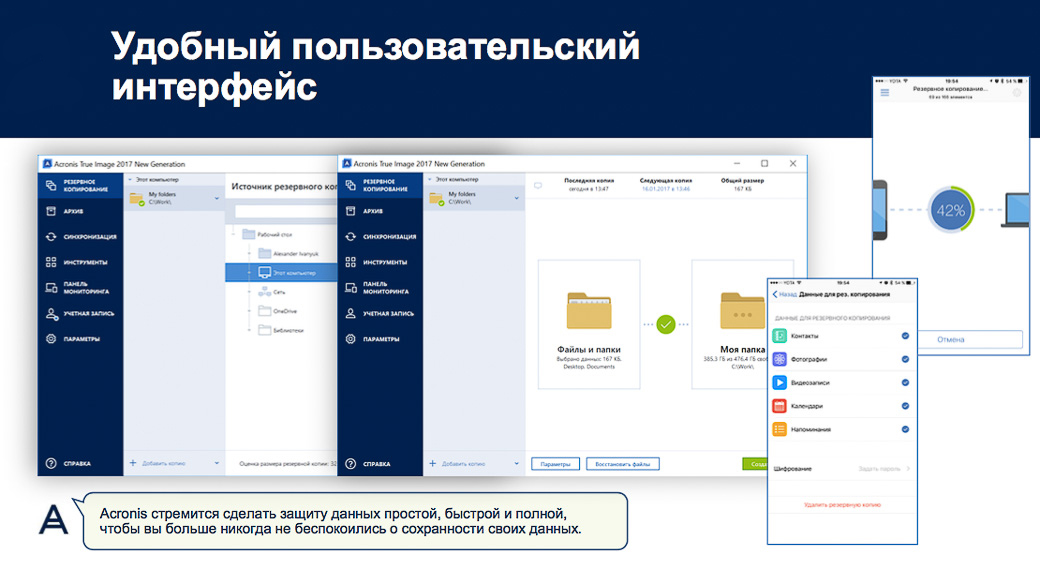Click the search field under Источник резервного копирования
1040x585 pixels.
286,212
